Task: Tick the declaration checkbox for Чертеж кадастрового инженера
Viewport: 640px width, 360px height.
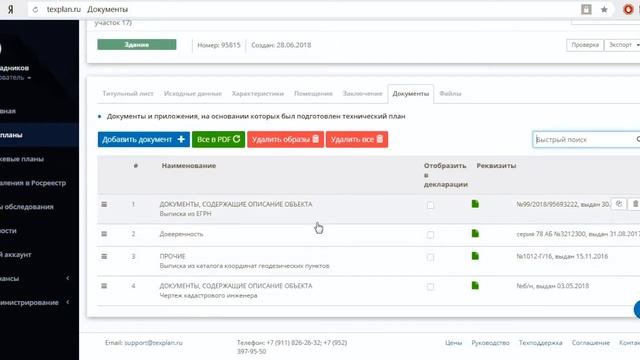Action: click(430, 287)
